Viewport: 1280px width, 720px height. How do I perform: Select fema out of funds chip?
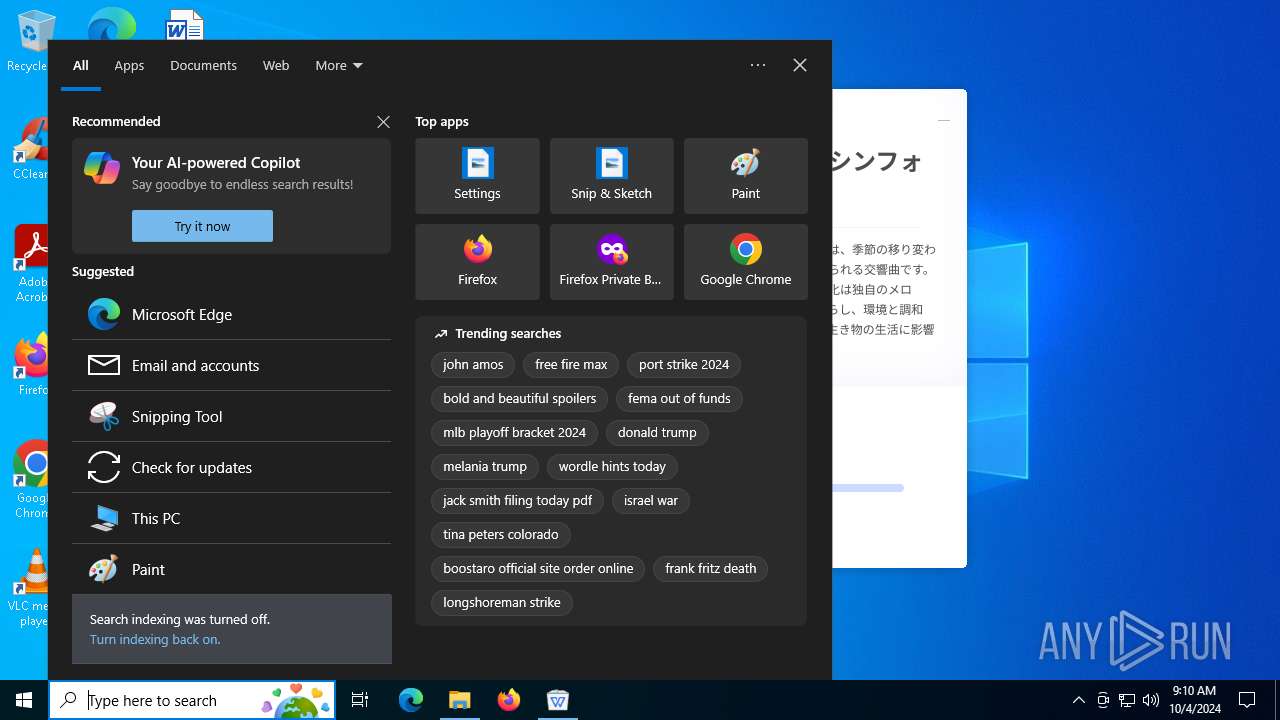(x=679, y=399)
